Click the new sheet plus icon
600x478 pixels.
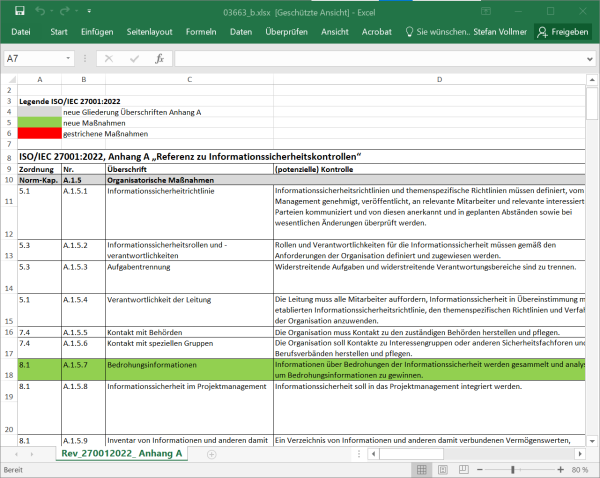tap(211, 454)
